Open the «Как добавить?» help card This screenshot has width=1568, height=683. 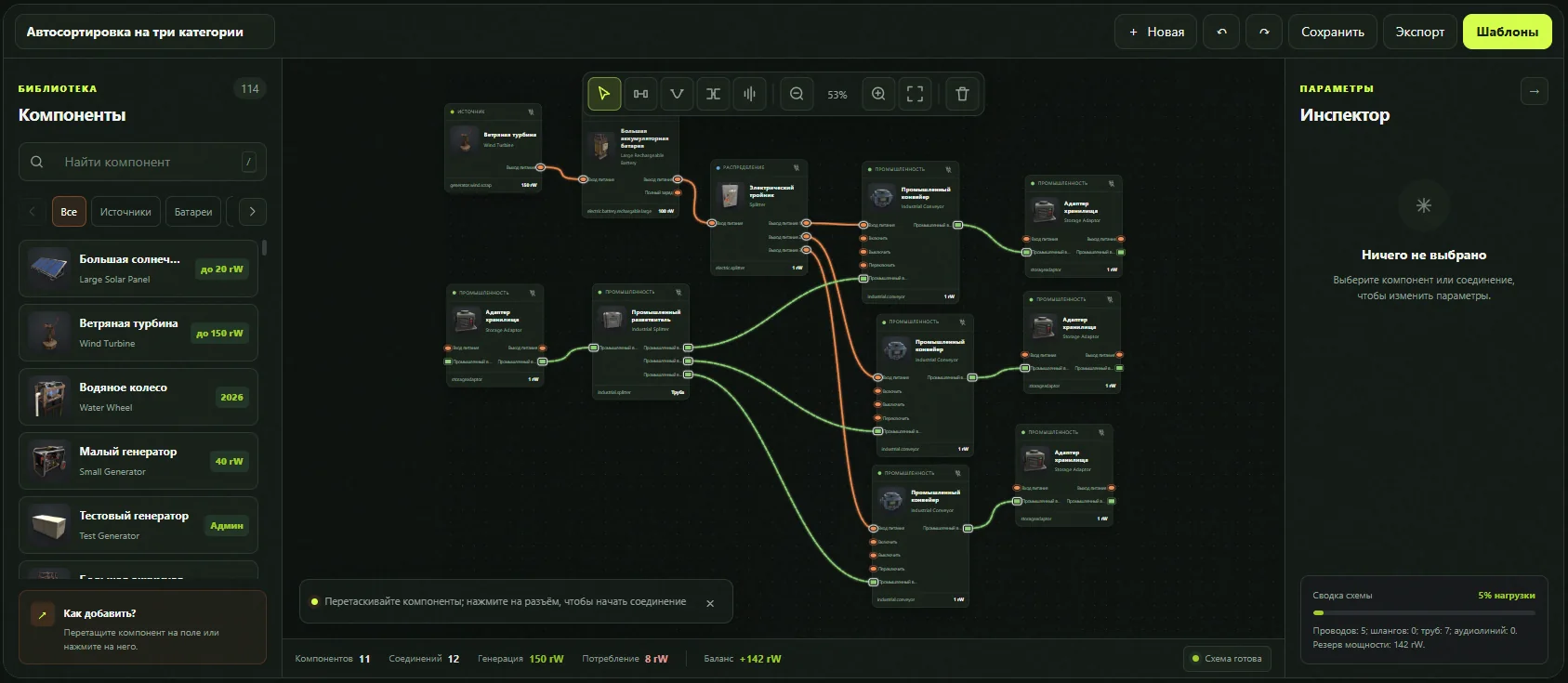click(142, 627)
